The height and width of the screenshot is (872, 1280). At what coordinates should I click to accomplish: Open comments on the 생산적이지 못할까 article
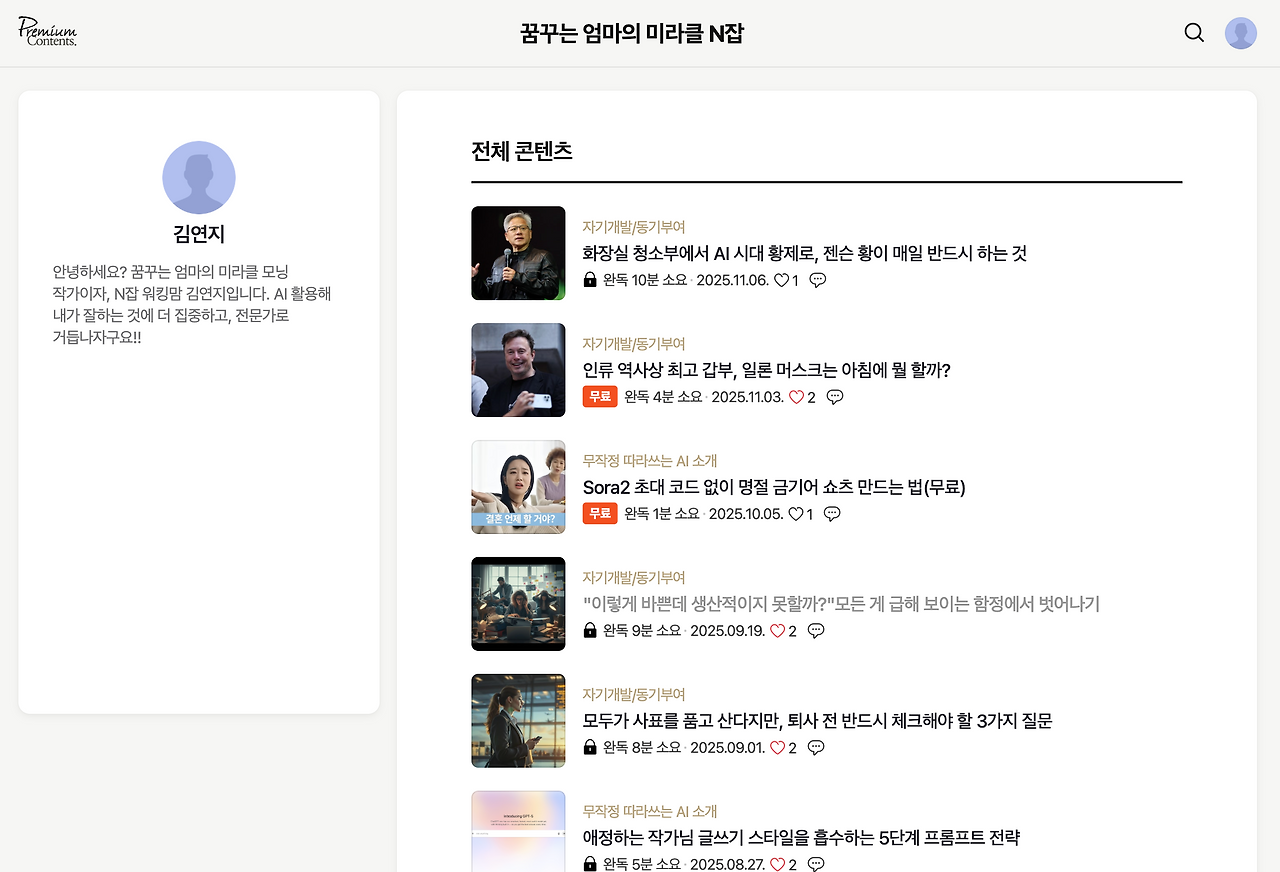coord(816,631)
